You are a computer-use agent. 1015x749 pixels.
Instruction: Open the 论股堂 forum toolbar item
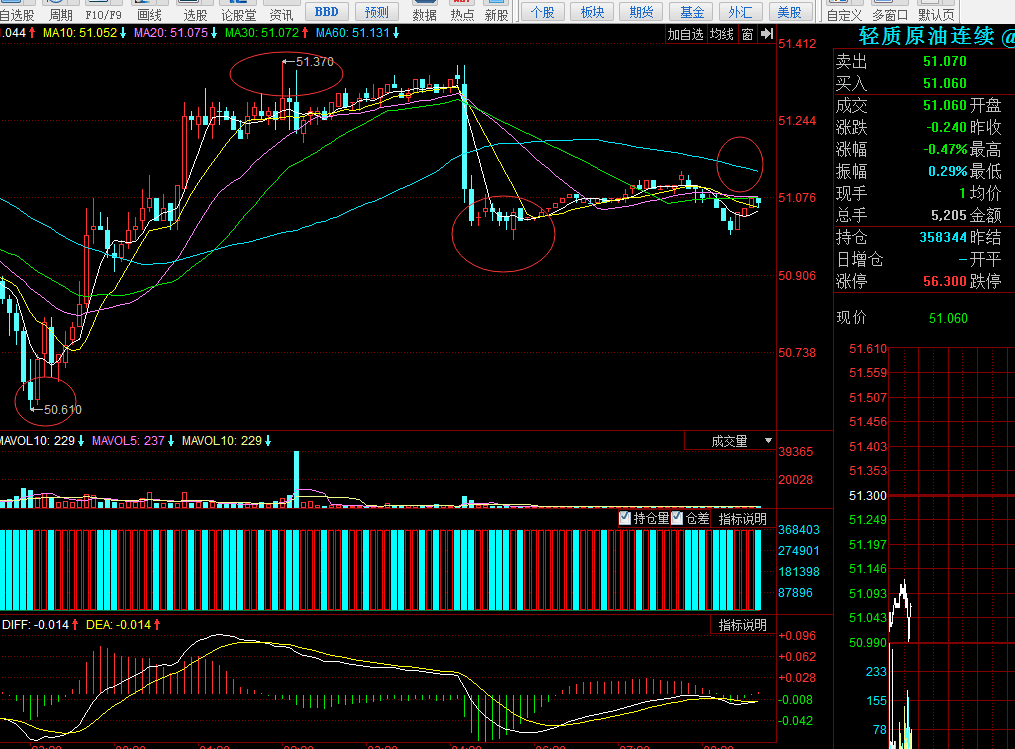[x=238, y=10]
